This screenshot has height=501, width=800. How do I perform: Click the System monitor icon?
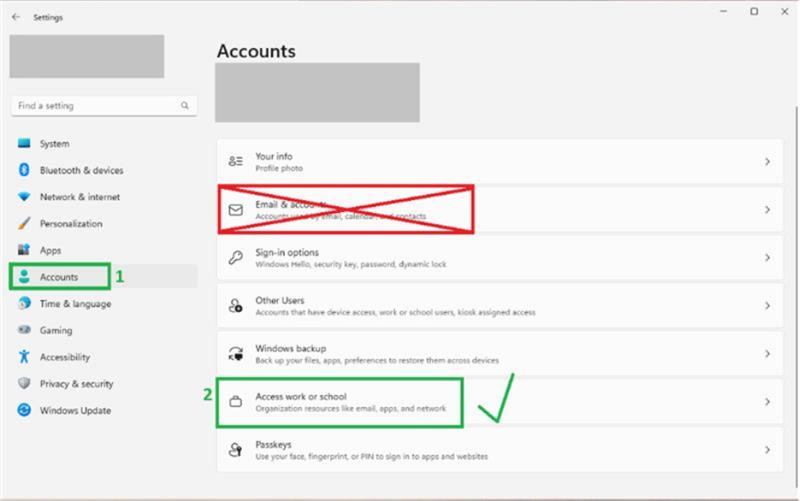tap(24, 143)
